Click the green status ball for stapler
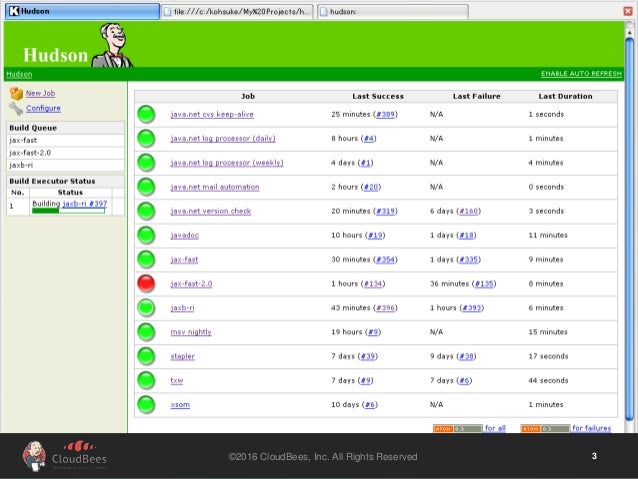This screenshot has width=638, height=479. (146, 357)
